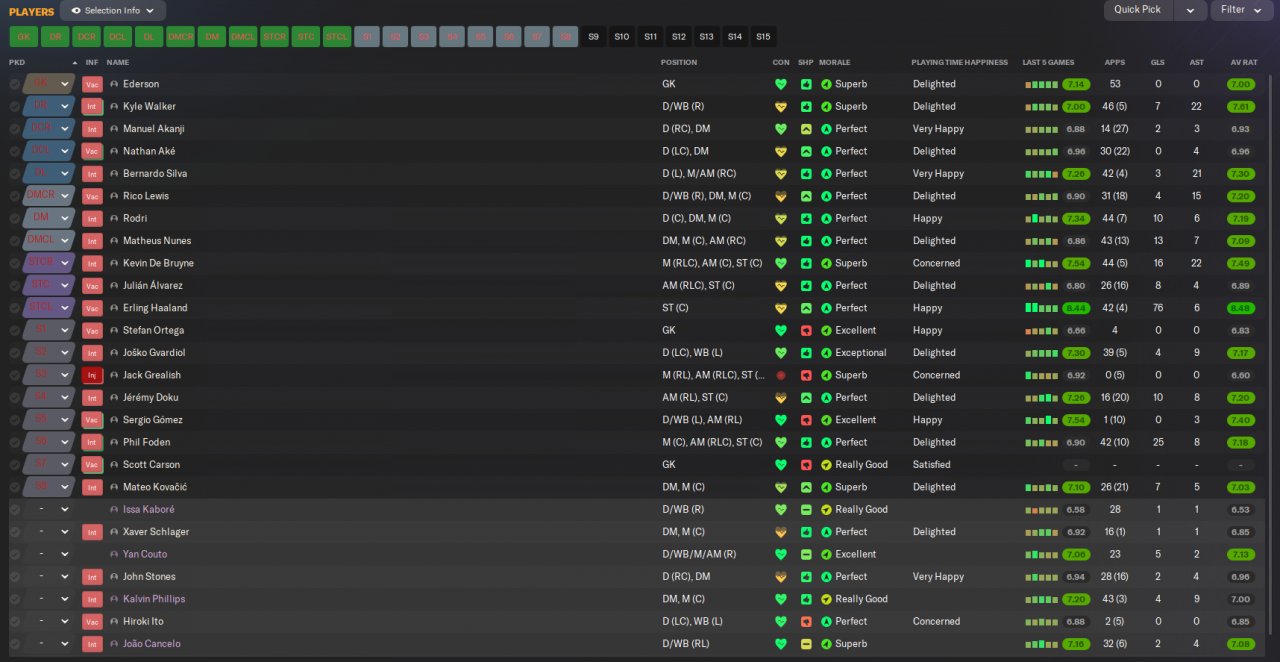Select the DMCL position slot

click(x=243, y=37)
